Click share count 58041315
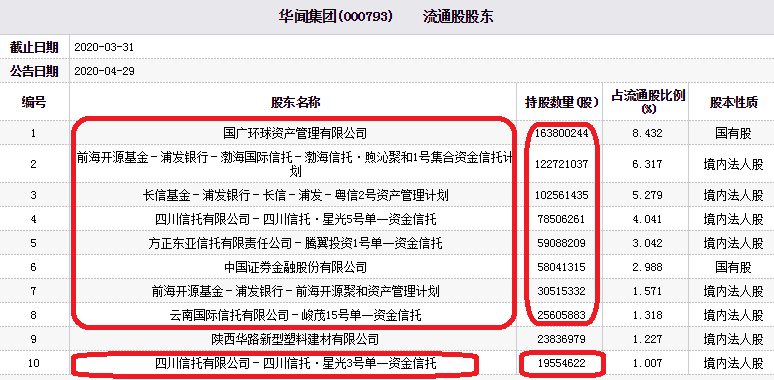The height and width of the screenshot is (380, 774). [x=562, y=267]
